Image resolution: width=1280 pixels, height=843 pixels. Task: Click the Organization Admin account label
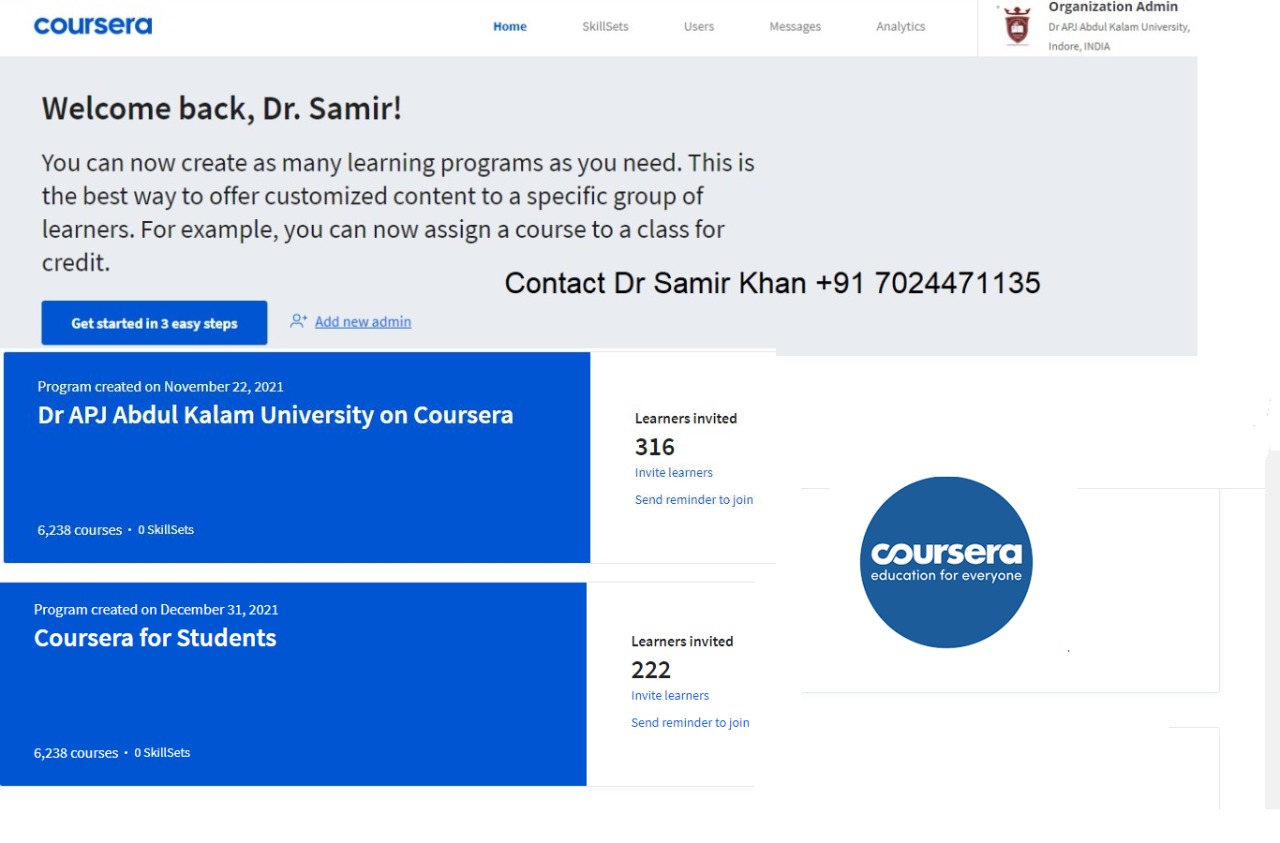click(1113, 7)
